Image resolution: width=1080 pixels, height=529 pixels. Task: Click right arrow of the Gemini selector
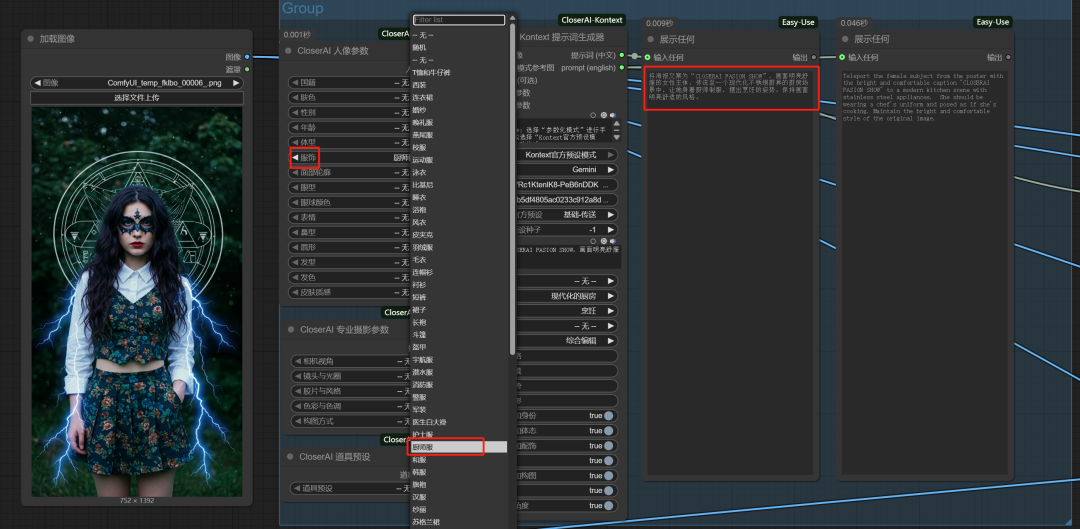click(610, 169)
